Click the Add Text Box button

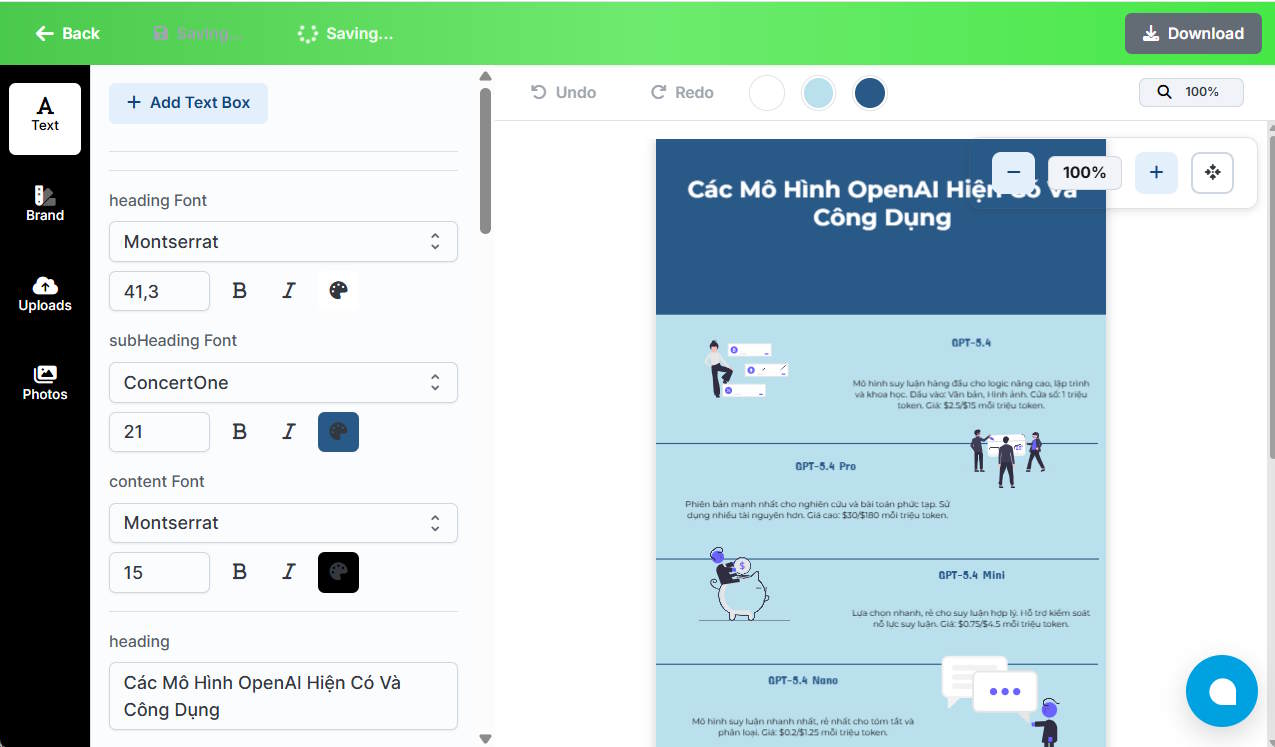coord(188,102)
